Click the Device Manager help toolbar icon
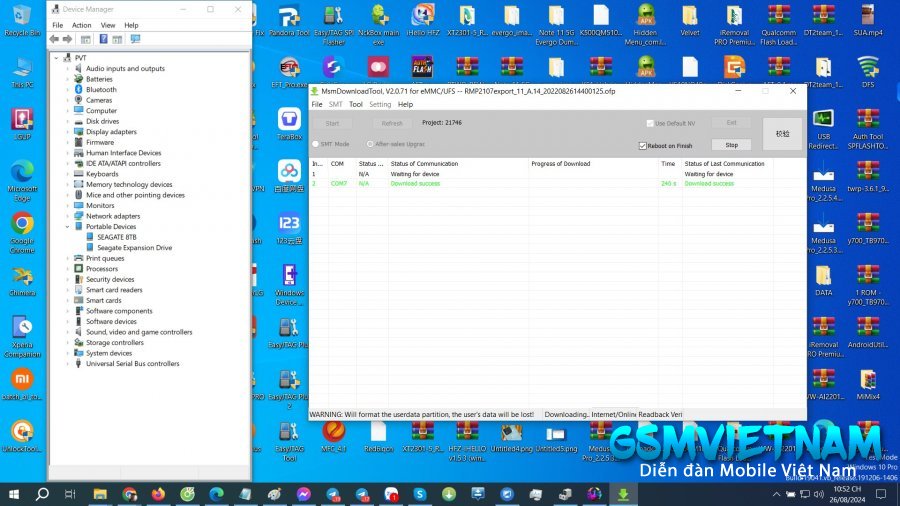 pos(103,39)
